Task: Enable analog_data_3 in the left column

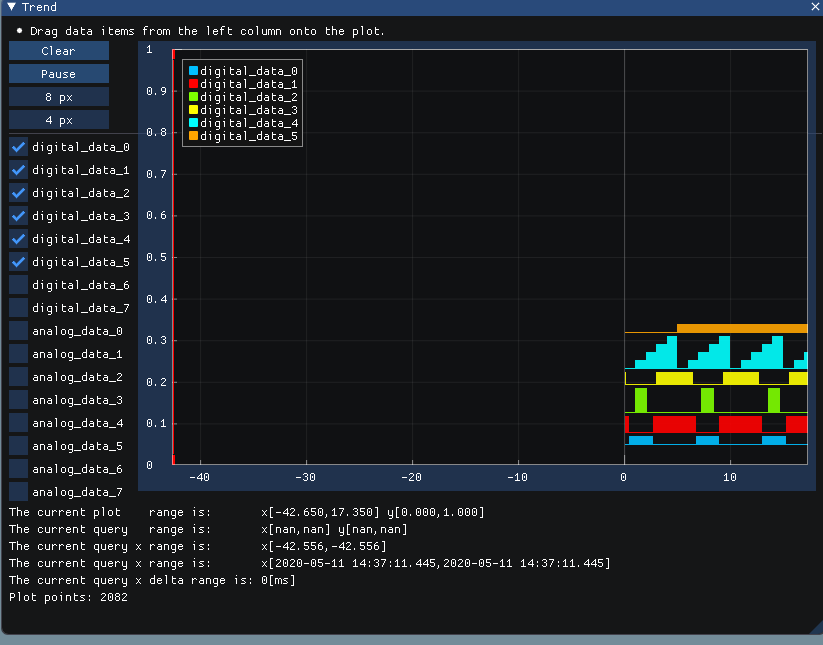Action: point(17,399)
